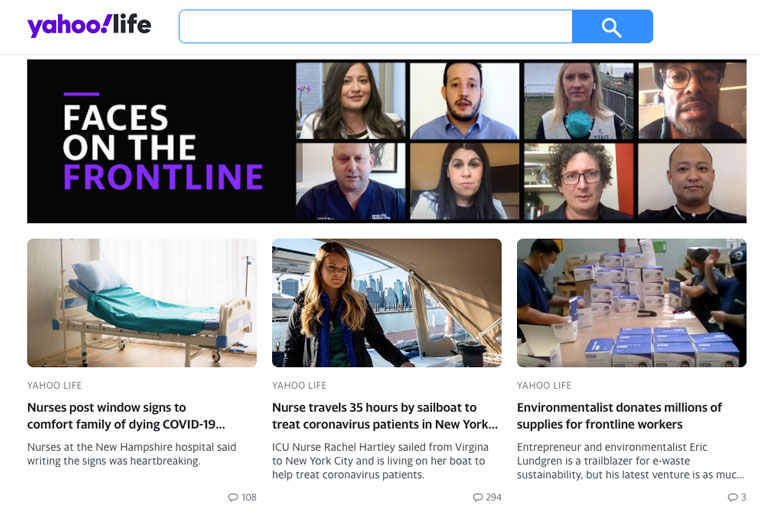Select banner photo of bald man in navy scrubs
Screen dimensions: 760x514
tap(350, 181)
